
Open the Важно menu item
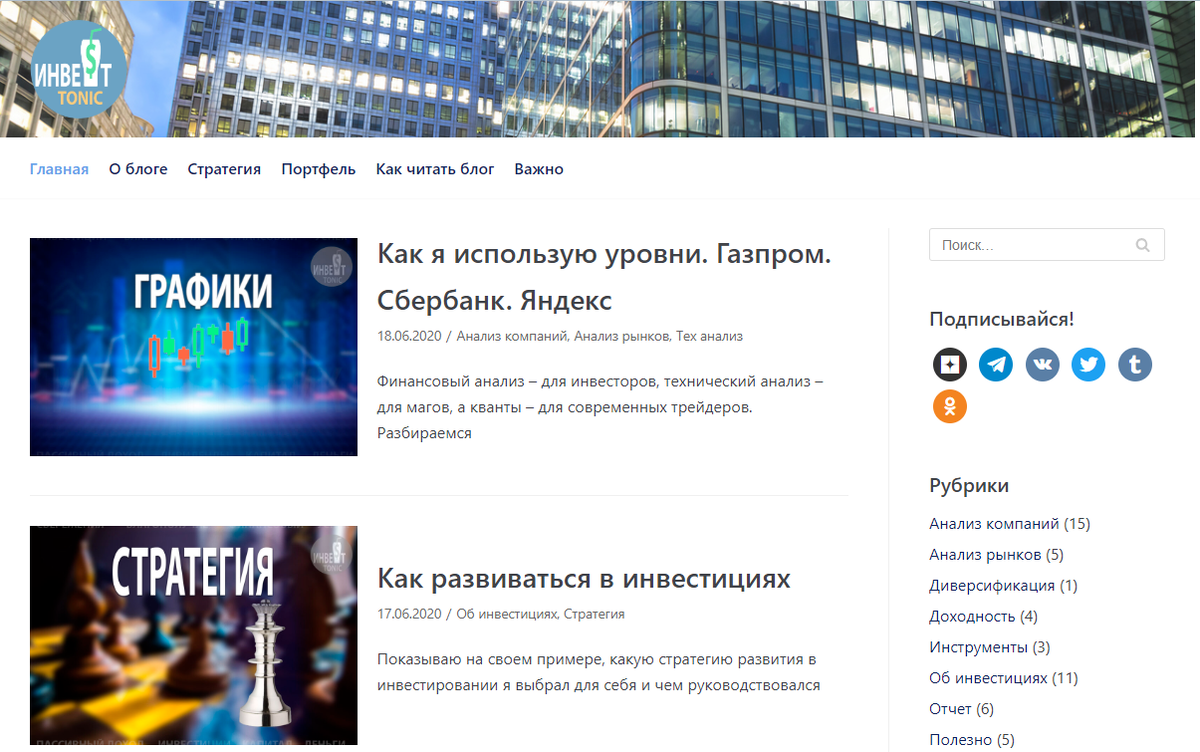[539, 169]
